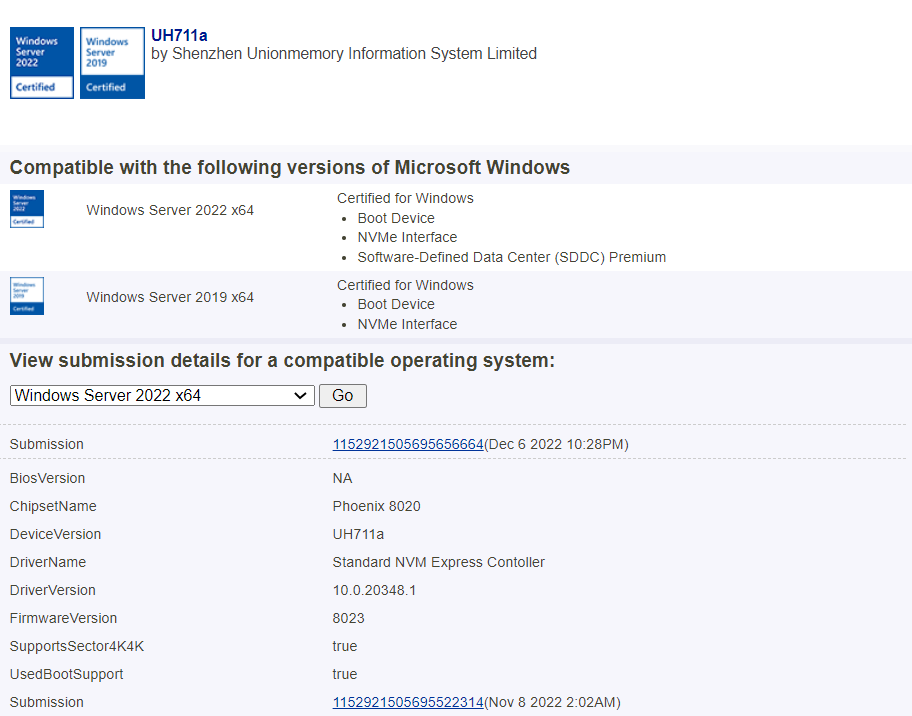The width and height of the screenshot is (912, 716).
Task: Open submission link 1152921505695522314
Action: 408,702
